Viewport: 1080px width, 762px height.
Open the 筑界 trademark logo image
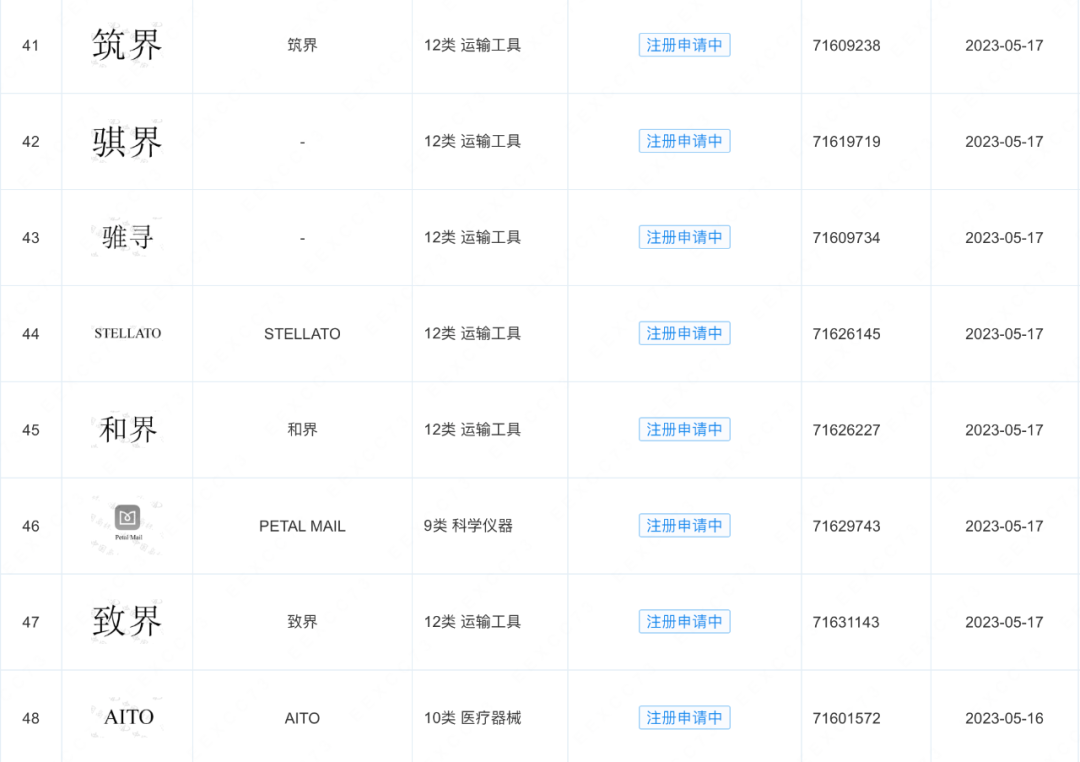tap(127, 45)
